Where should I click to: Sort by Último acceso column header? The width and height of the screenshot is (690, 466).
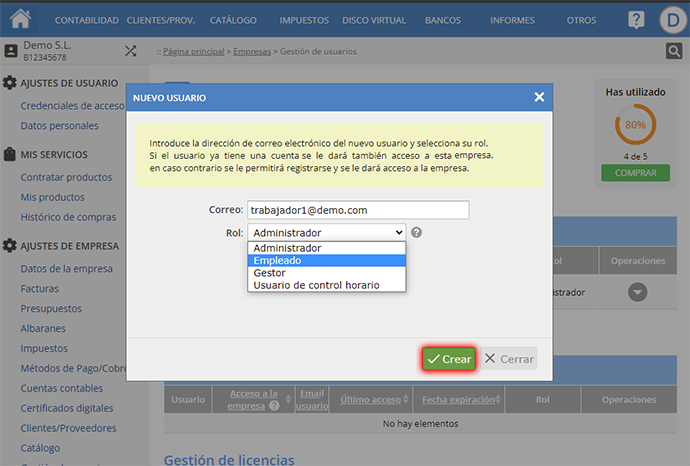tap(371, 400)
